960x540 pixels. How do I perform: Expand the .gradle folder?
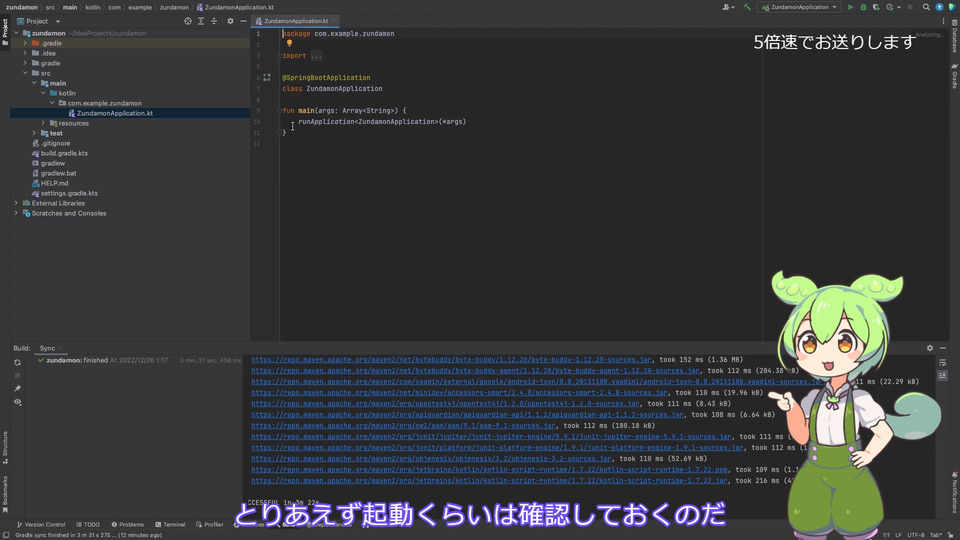pyautogui.click(x=25, y=43)
